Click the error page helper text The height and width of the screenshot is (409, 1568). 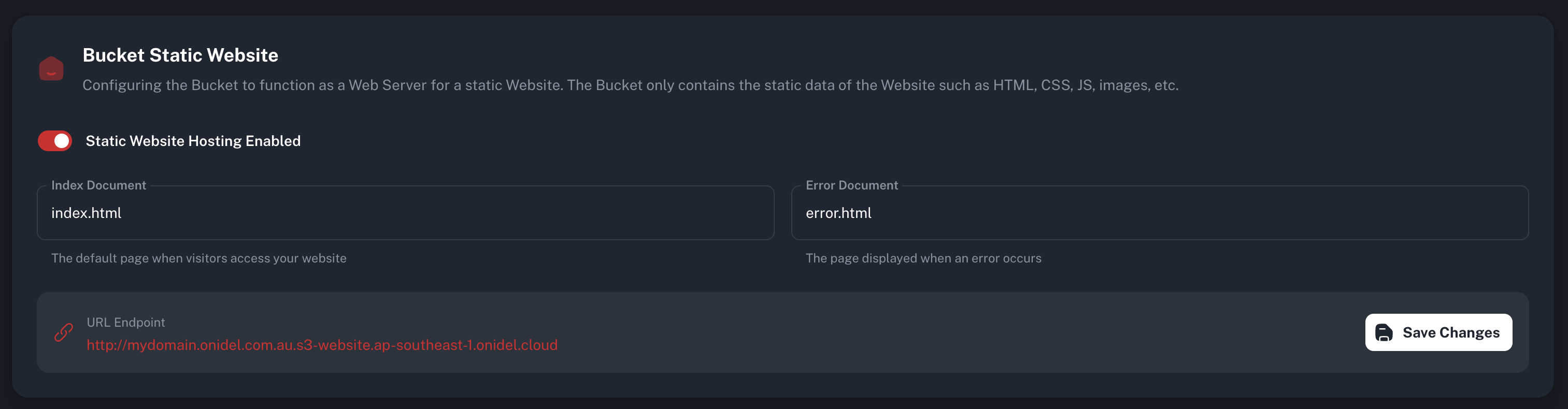click(x=923, y=258)
